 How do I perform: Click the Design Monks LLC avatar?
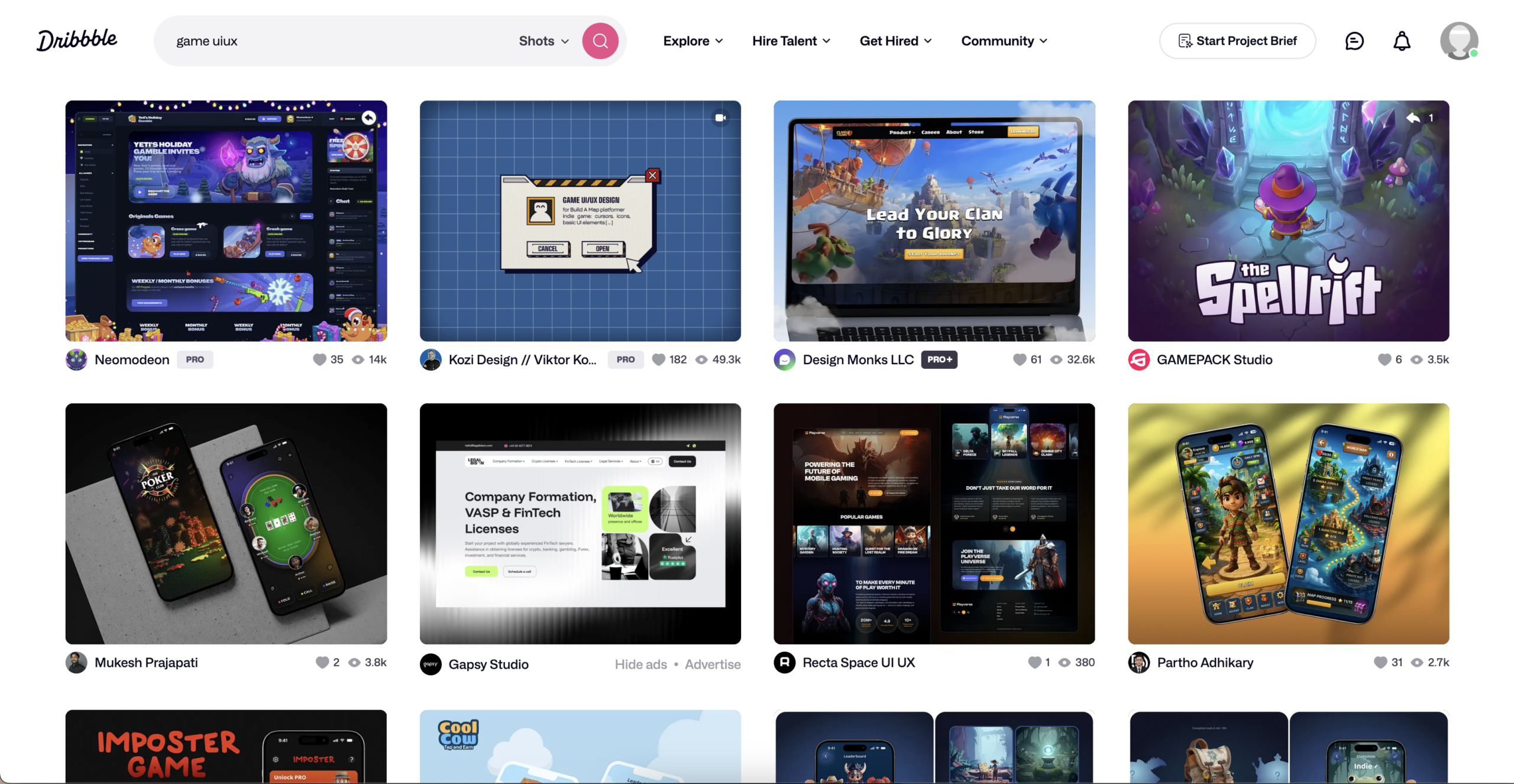(x=785, y=359)
